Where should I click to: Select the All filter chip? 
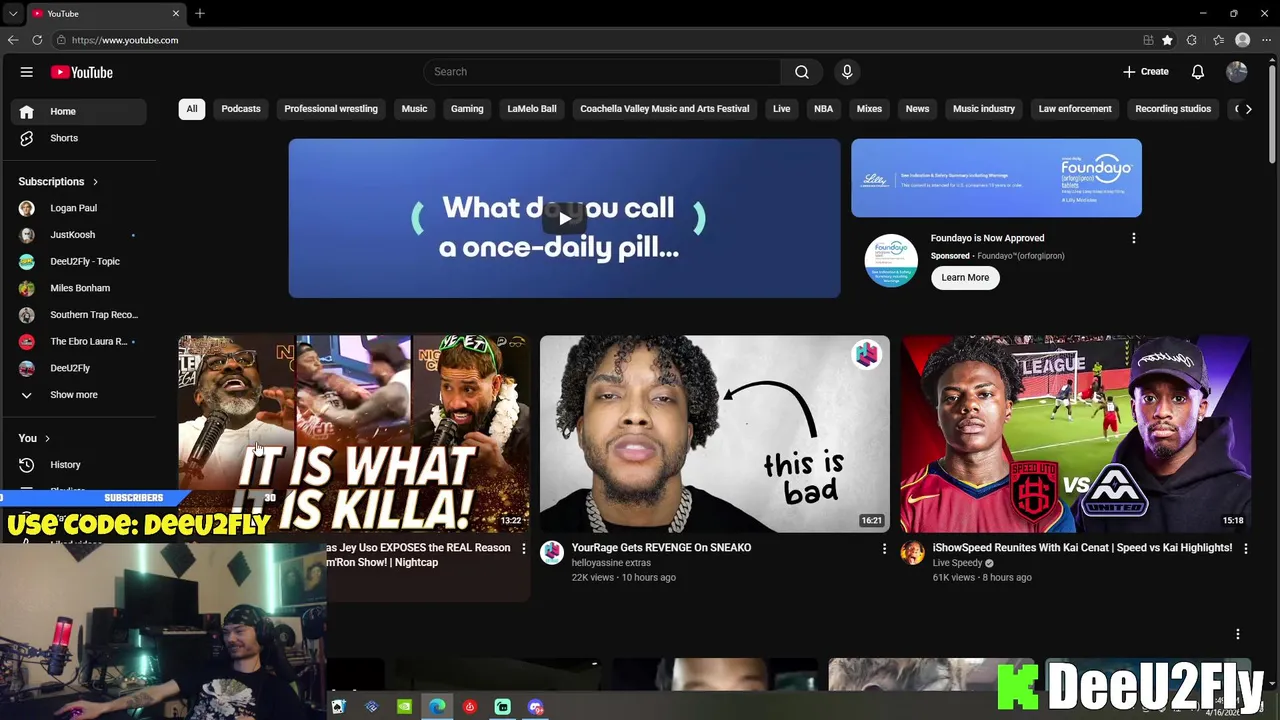click(192, 109)
